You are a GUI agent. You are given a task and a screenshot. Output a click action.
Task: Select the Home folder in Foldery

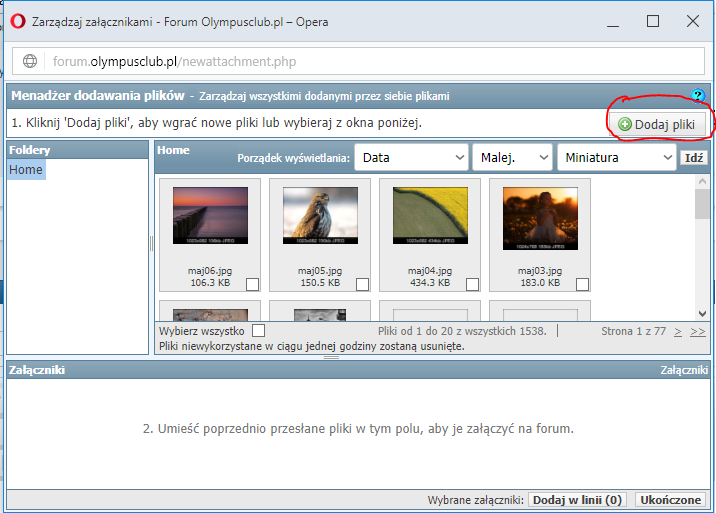(26, 170)
